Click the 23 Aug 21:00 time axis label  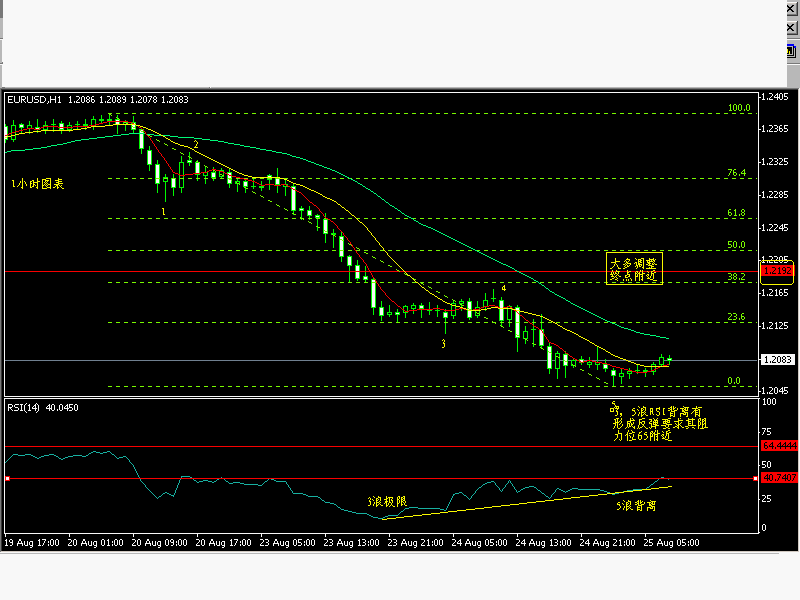pos(415,543)
